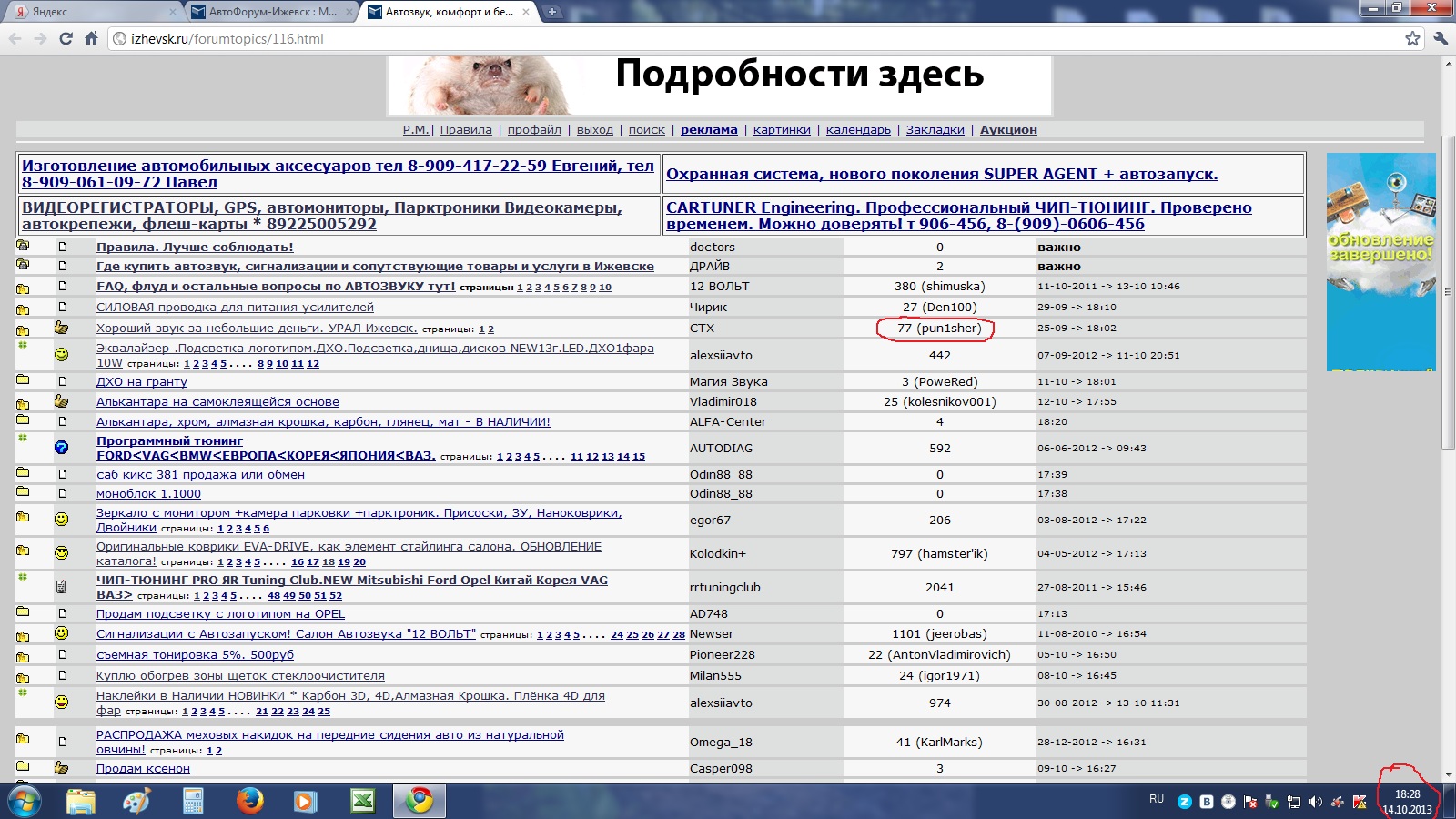This screenshot has width=1456, height=819.
Task: Open the календарь menu link
Action: [x=858, y=130]
